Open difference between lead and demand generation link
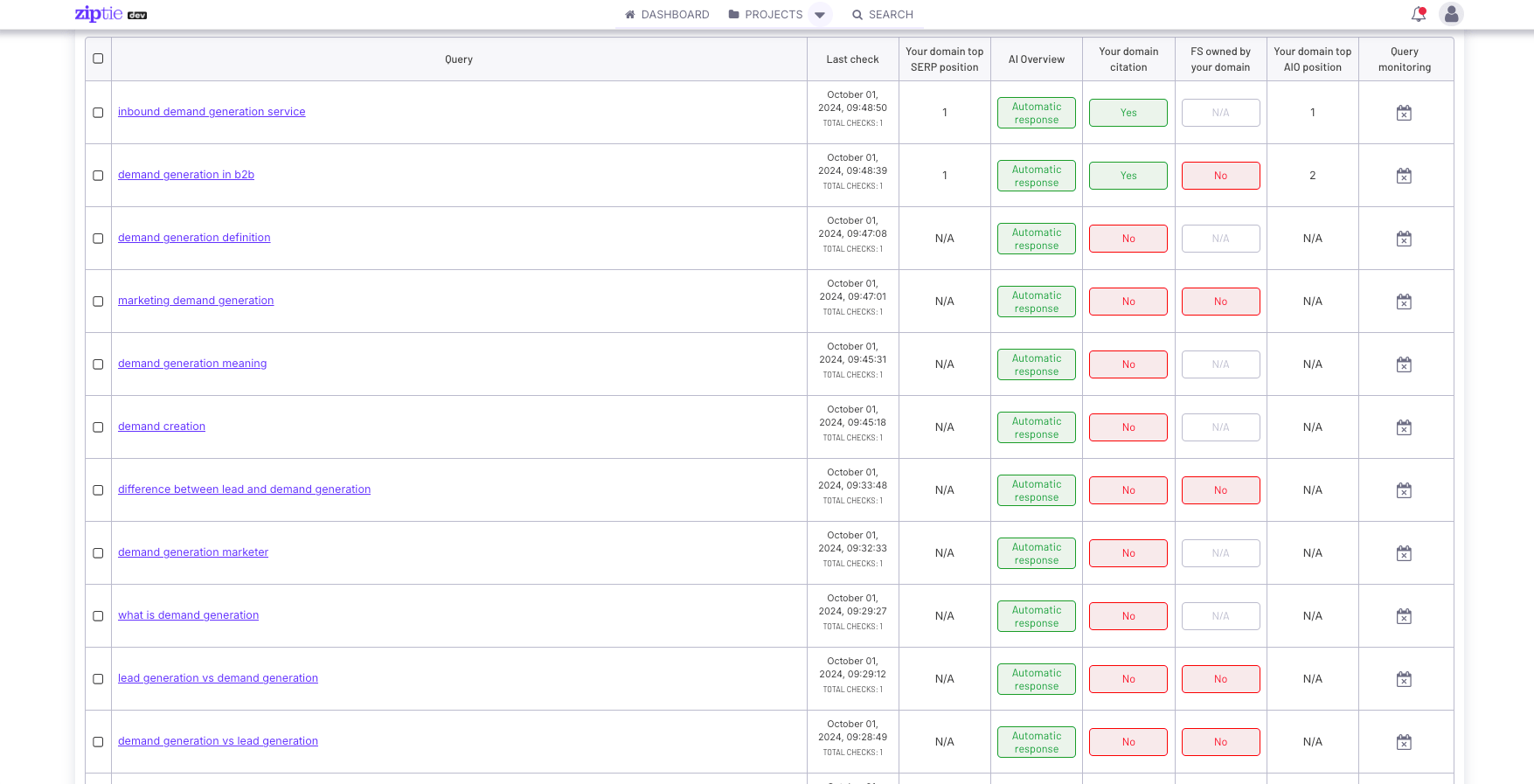 tap(244, 489)
